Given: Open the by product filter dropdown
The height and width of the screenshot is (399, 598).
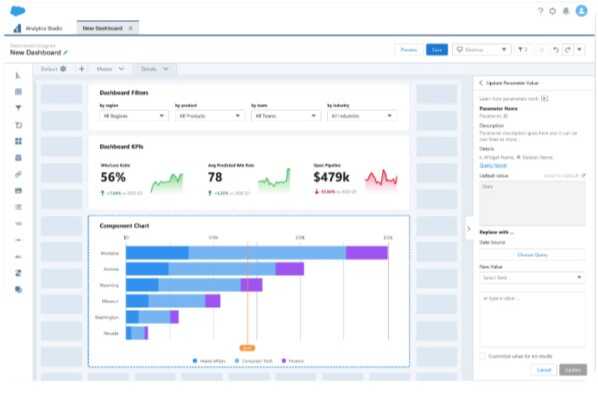Looking at the screenshot, I should pyautogui.click(x=209, y=116).
